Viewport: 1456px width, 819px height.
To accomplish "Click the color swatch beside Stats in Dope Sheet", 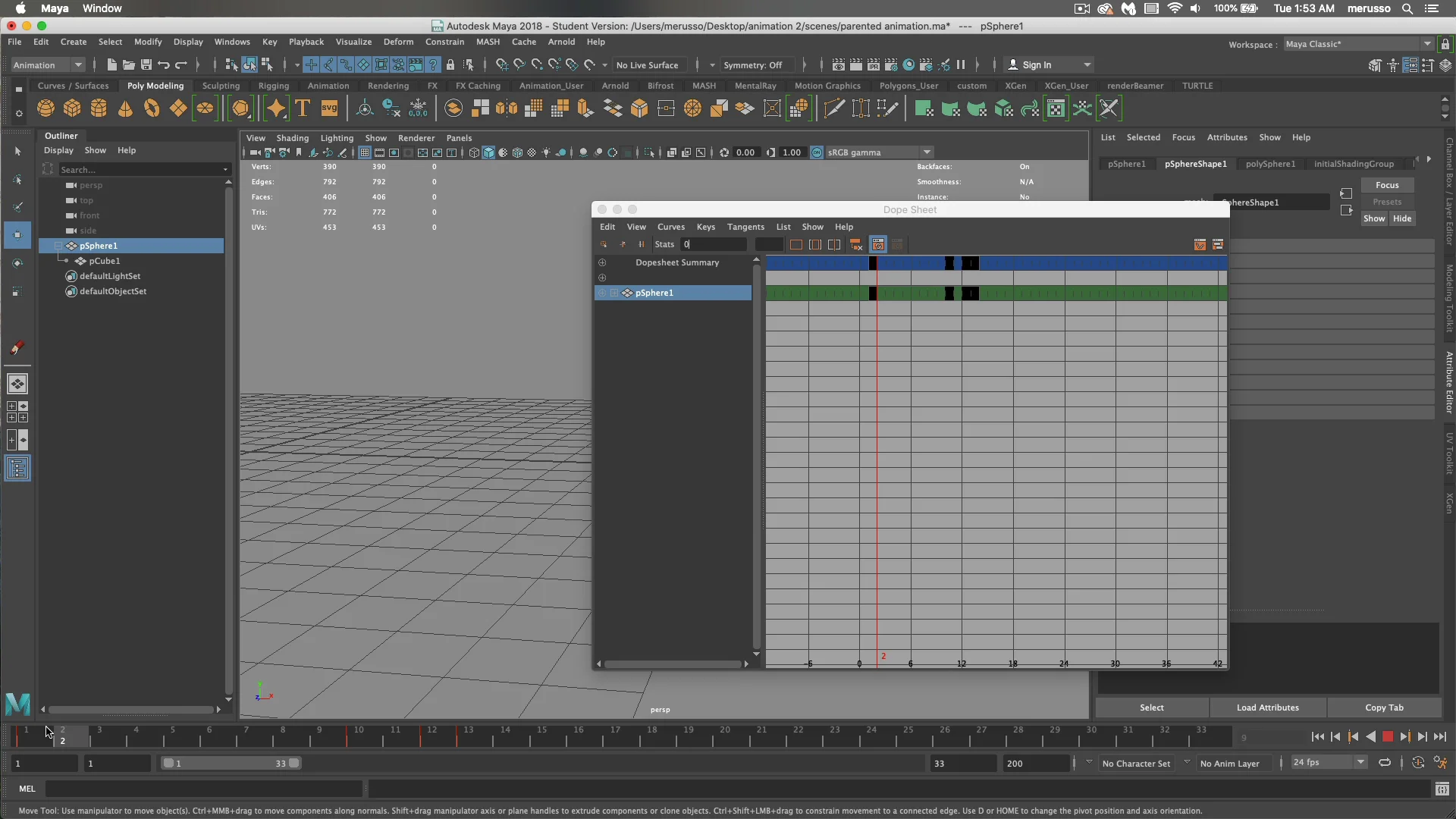I will tap(768, 244).
